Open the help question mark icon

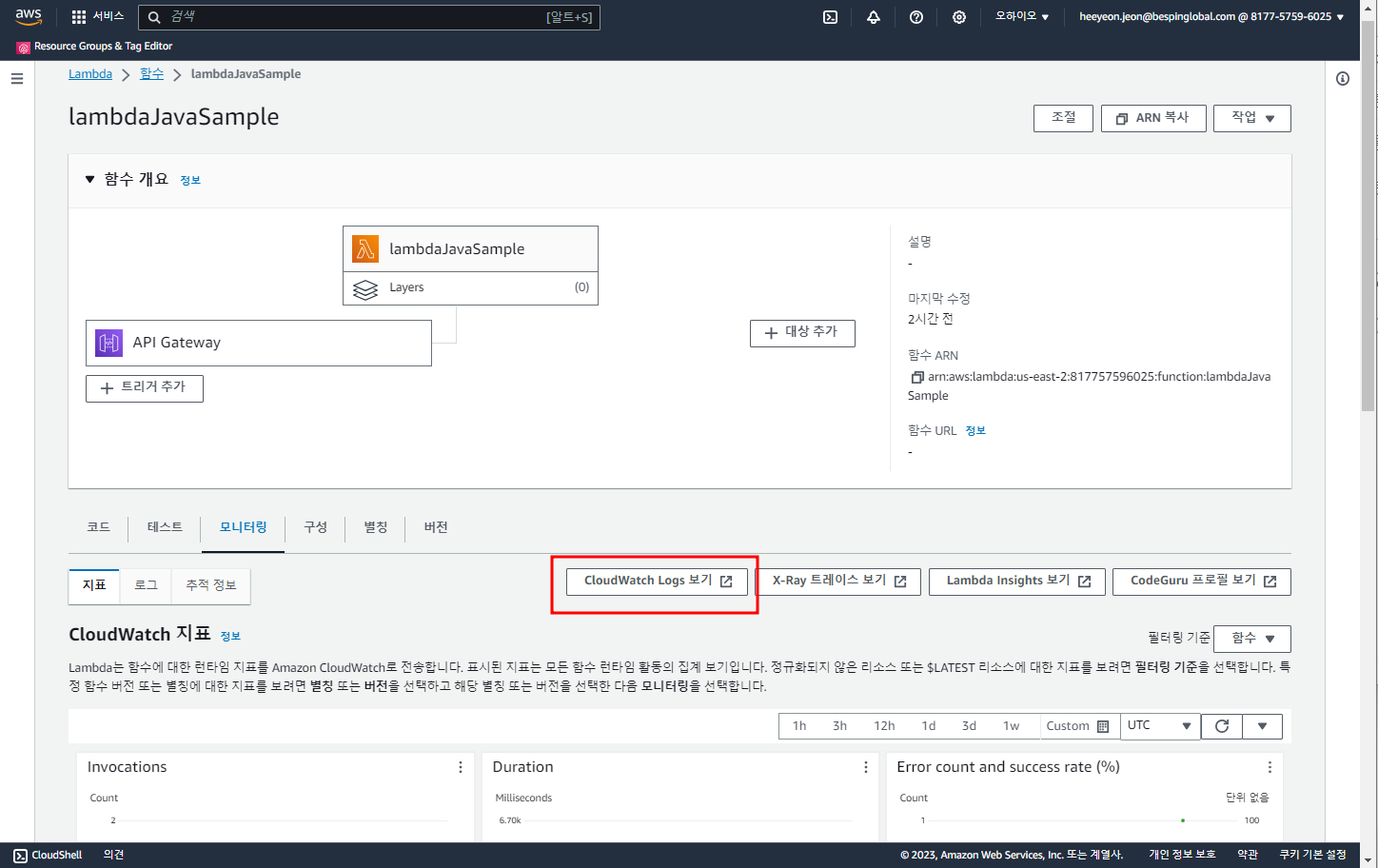click(915, 17)
